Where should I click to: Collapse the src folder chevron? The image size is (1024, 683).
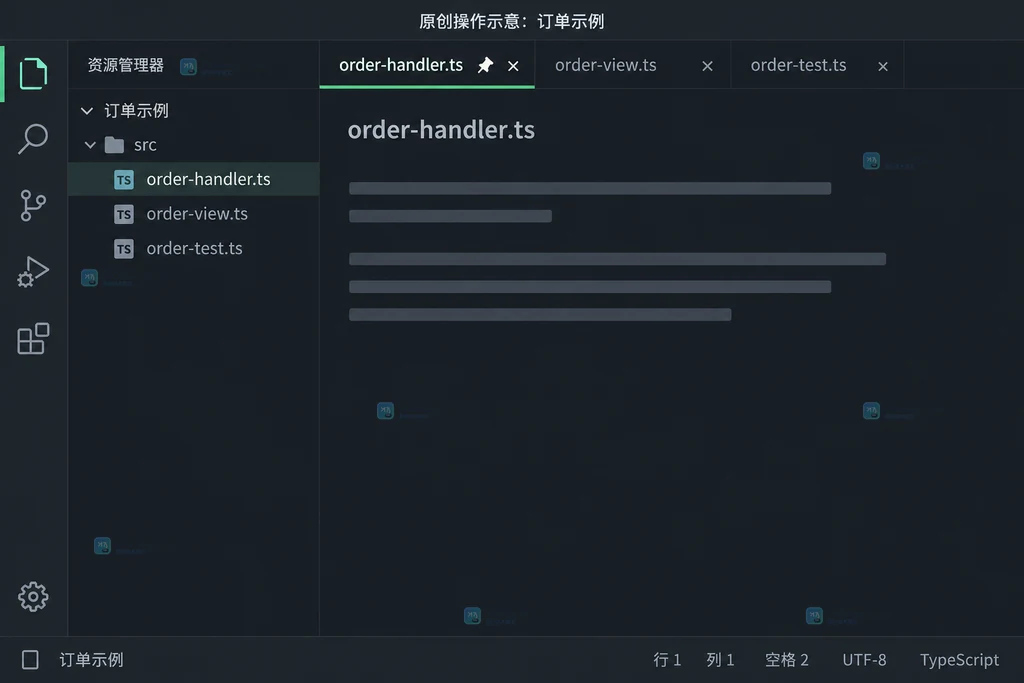[90, 145]
